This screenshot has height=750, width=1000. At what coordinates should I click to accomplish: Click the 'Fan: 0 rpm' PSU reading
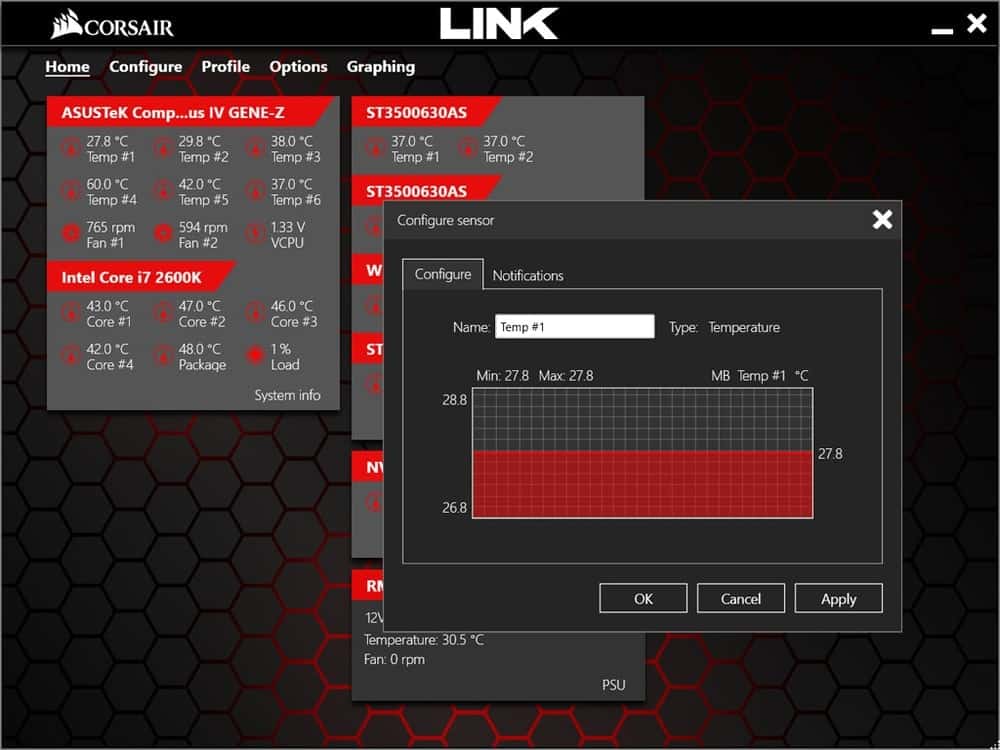(x=394, y=659)
